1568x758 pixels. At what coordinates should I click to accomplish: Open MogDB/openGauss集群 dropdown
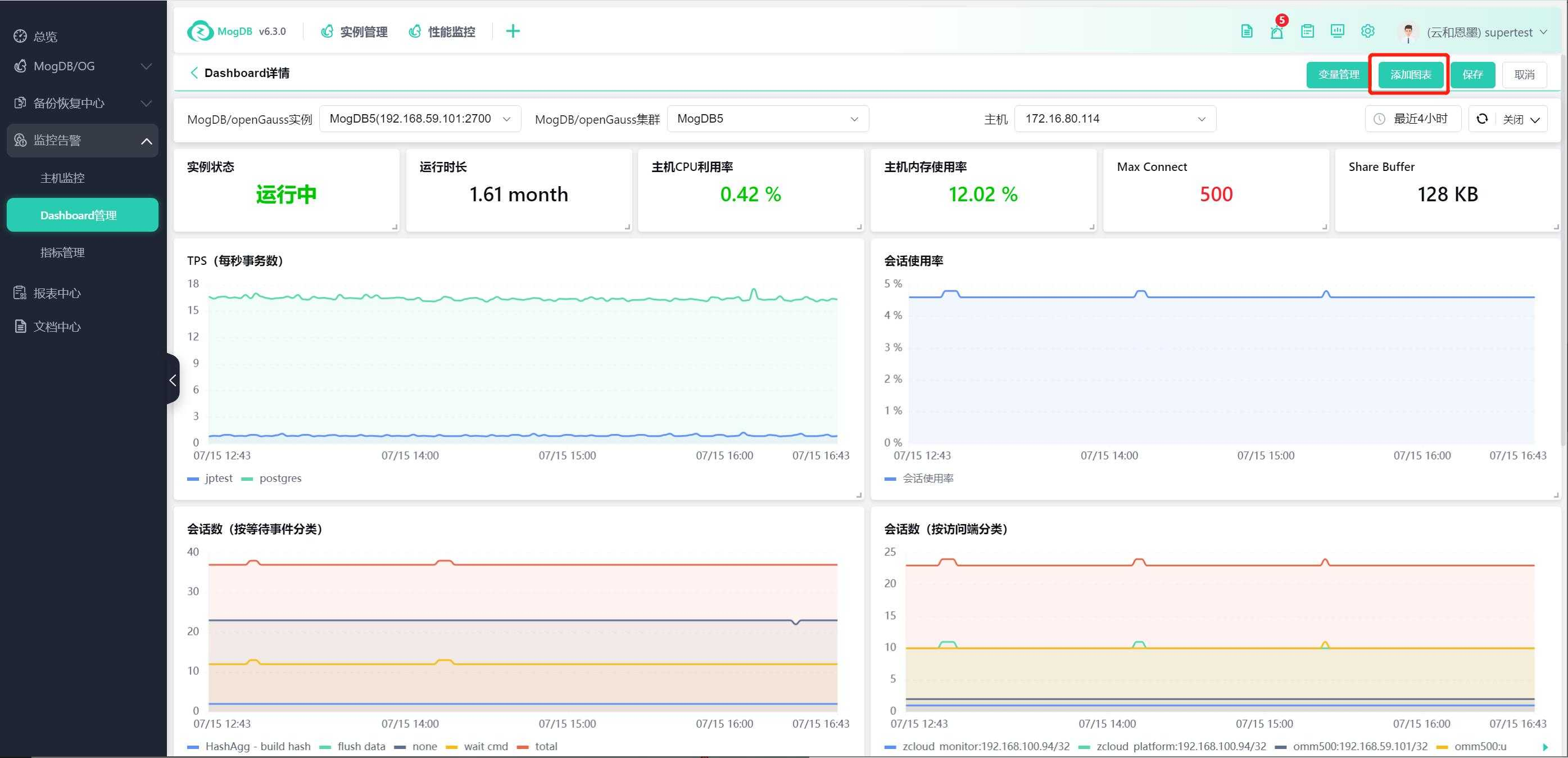tap(768, 119)
